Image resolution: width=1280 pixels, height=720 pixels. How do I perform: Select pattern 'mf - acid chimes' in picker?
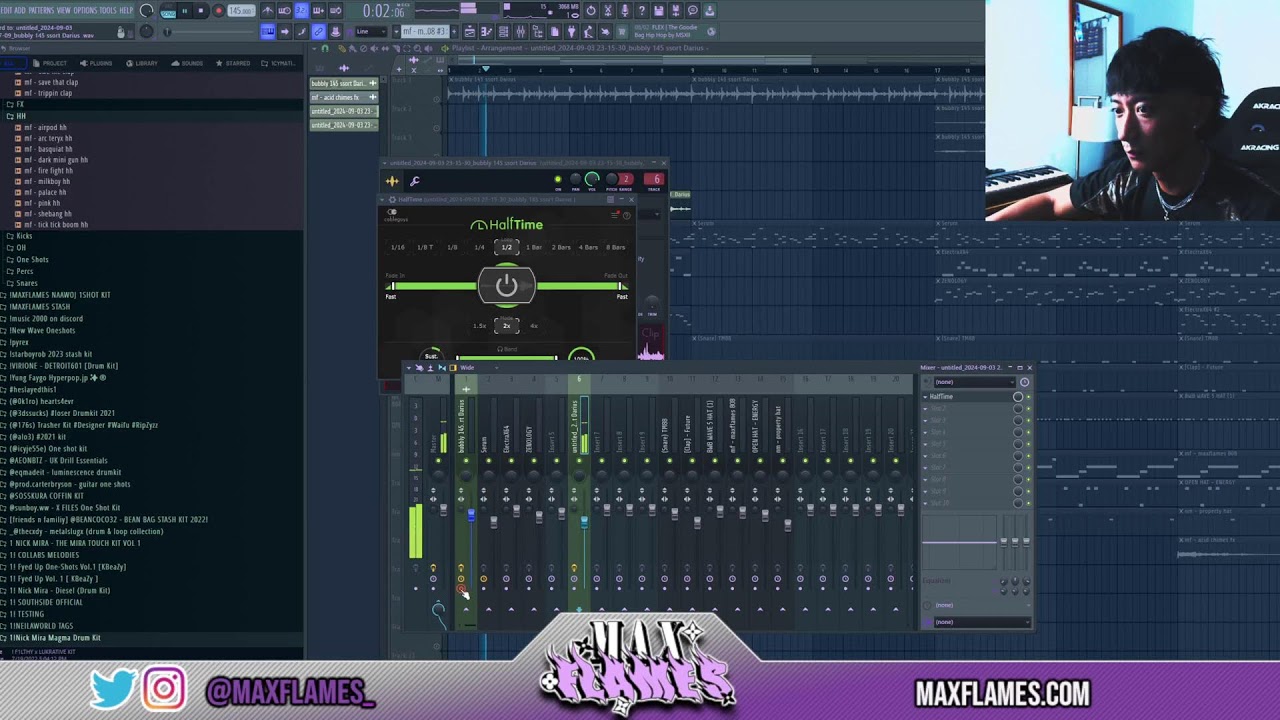point(343,97)
